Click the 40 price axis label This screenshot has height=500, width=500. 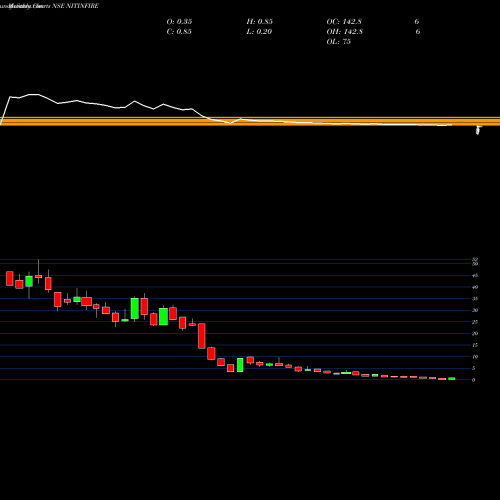coord(475,287)
